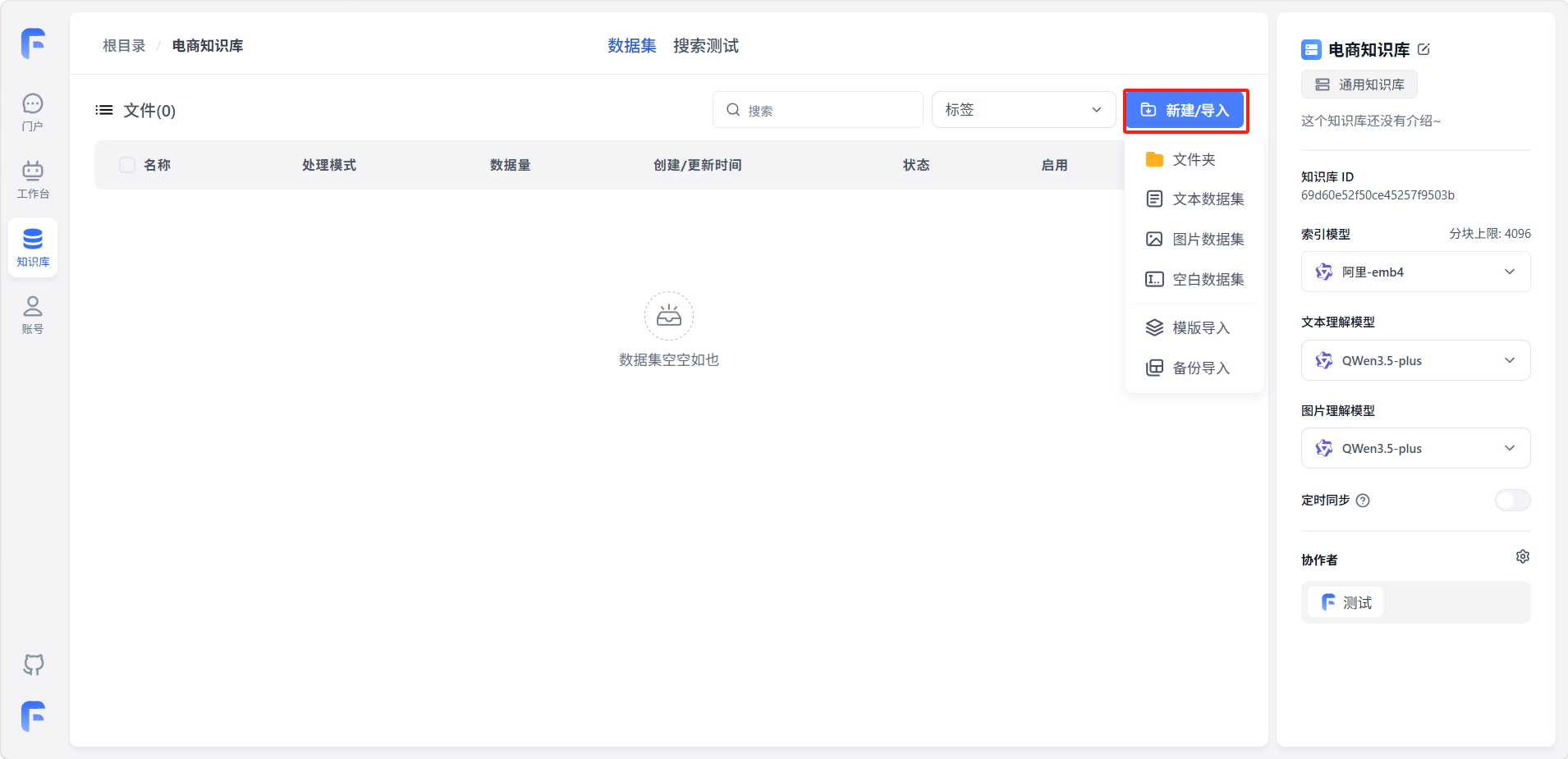Open 协作者 collaborator settings gear
Viewport: 1568px width, 759px height.
click(1522, 557)
